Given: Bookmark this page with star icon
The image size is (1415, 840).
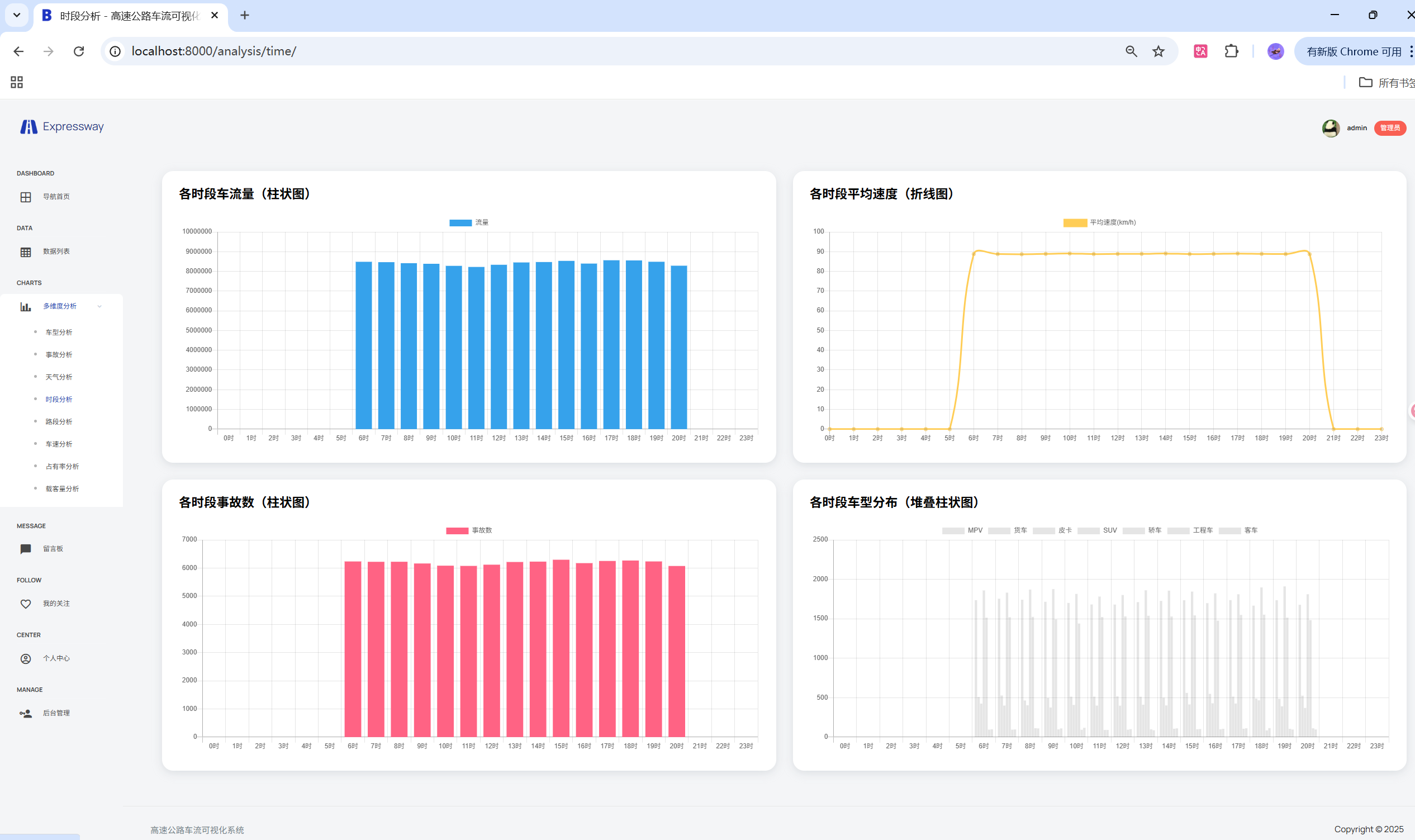Looking at the screenshot, I should tap(1158, 51).
